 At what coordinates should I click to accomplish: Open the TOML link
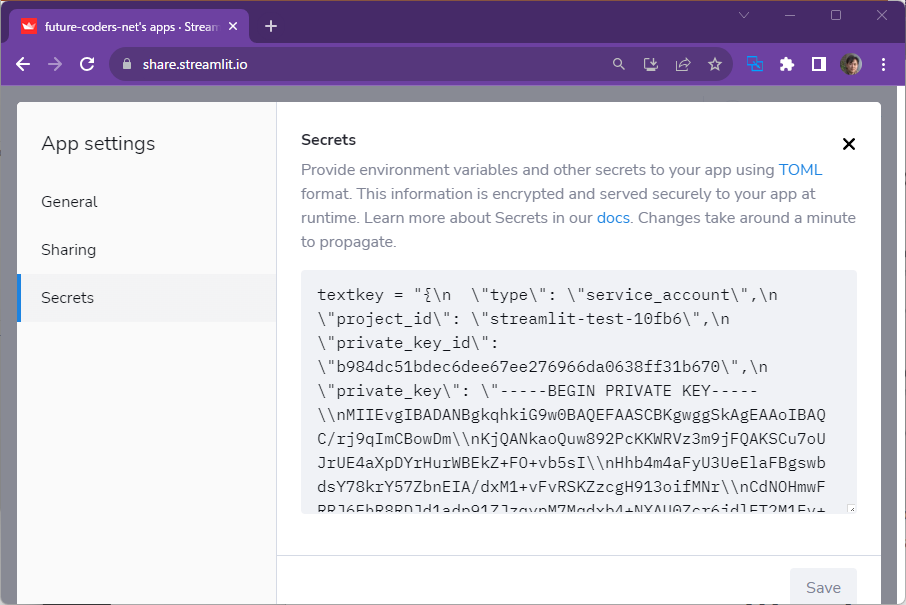(800, 170)
